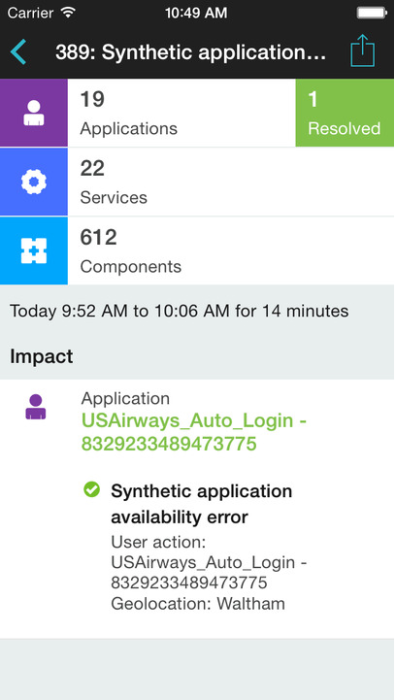Tap the Geolocation: Waltham detail line

[198, 604]
